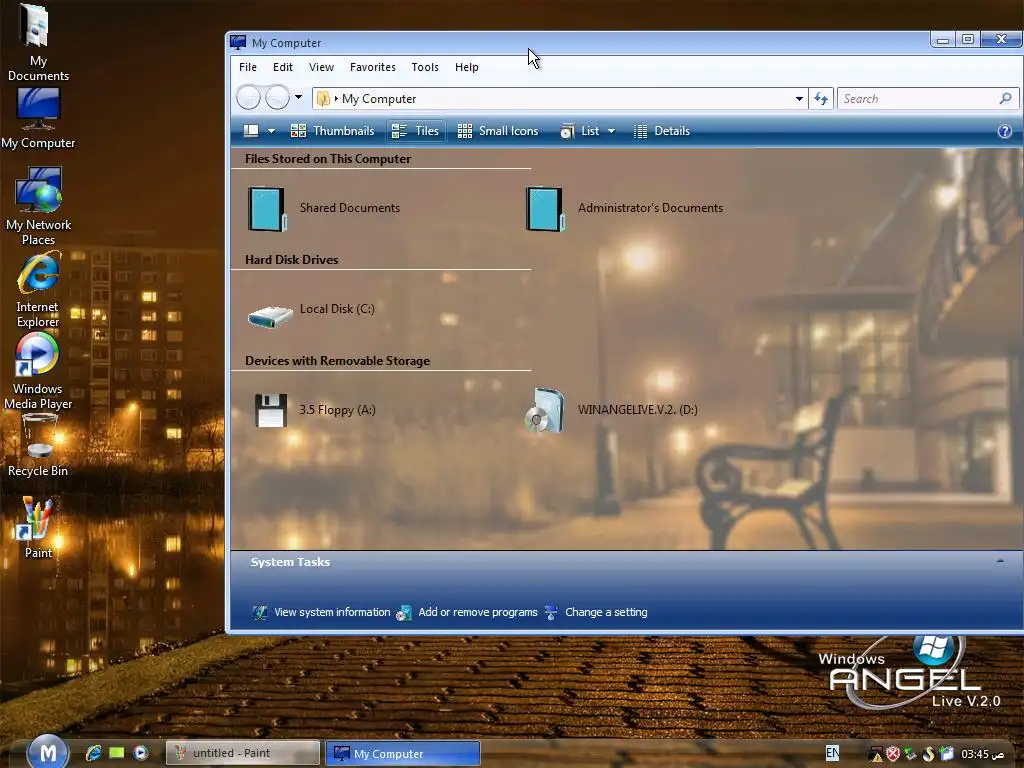
Task: Click My Computer taskbar button
Action: click(403, 753)
